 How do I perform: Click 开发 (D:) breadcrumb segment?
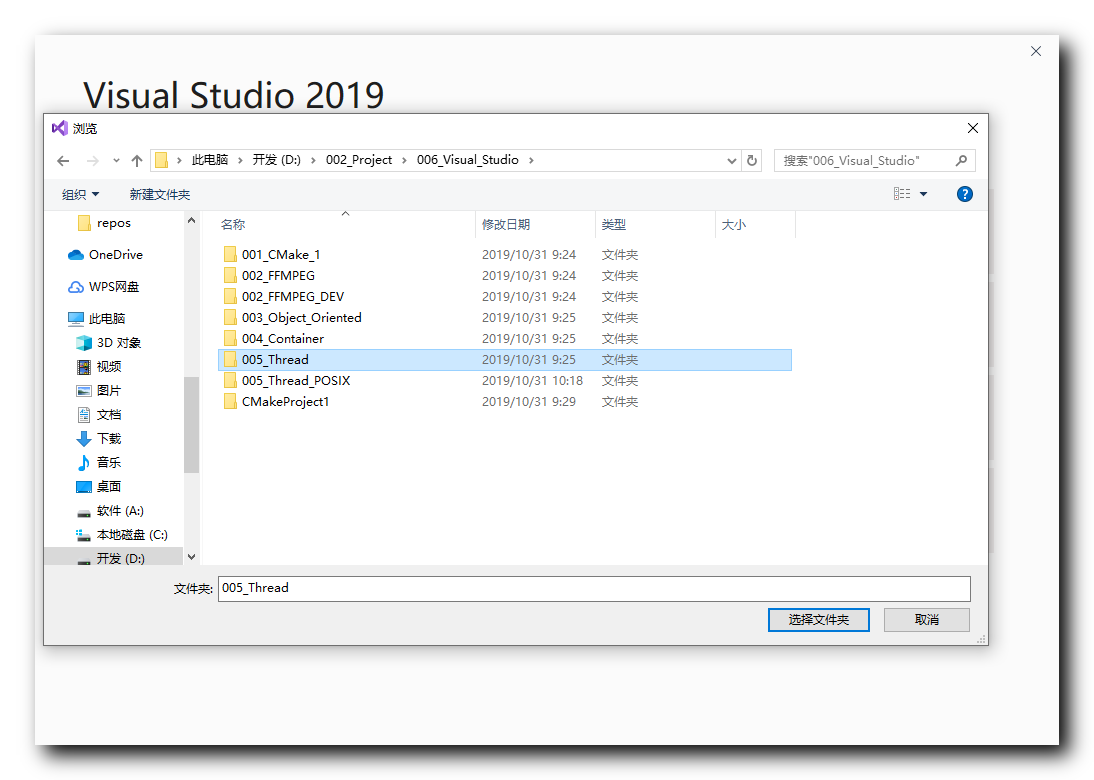pos(277,160)
